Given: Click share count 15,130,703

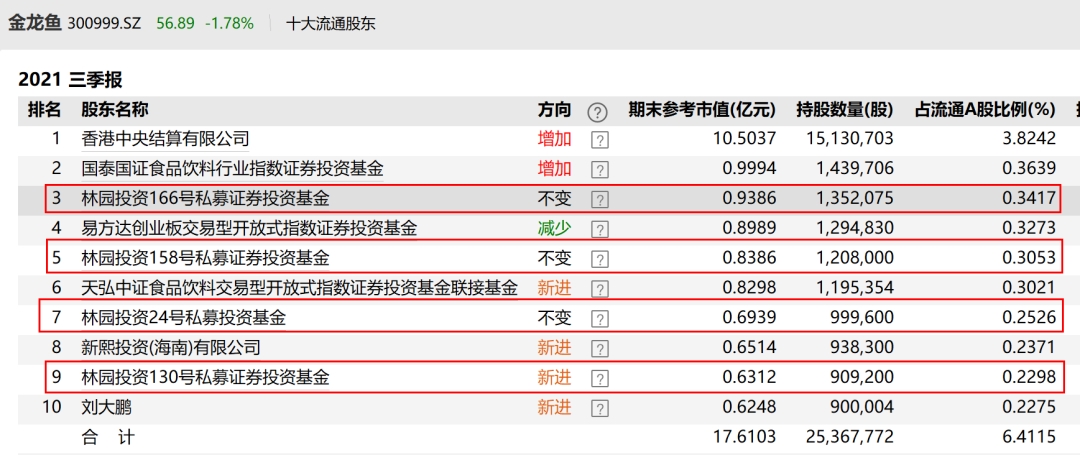Looking at the screenshot, I should 850,139.
